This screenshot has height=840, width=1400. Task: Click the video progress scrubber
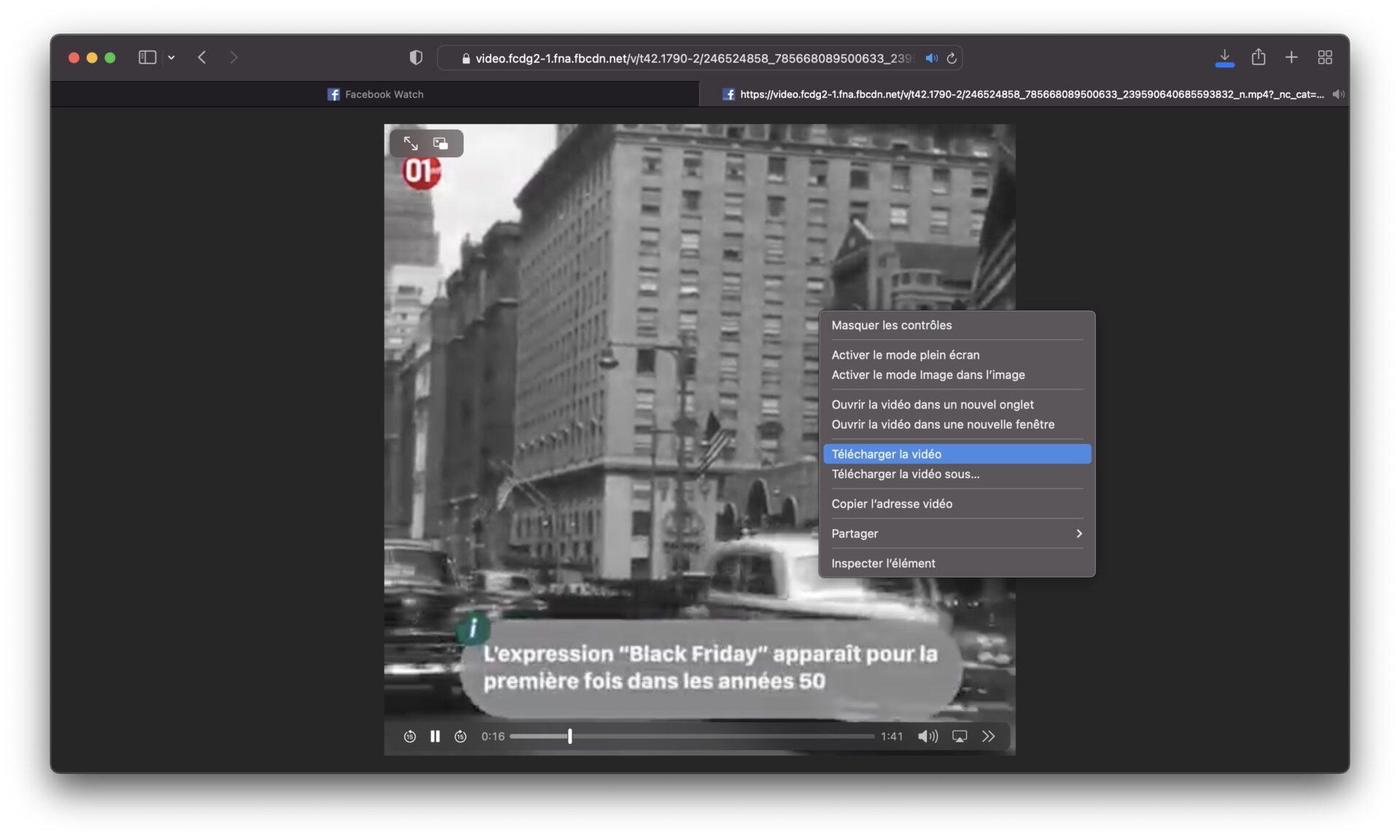[569, 736]
